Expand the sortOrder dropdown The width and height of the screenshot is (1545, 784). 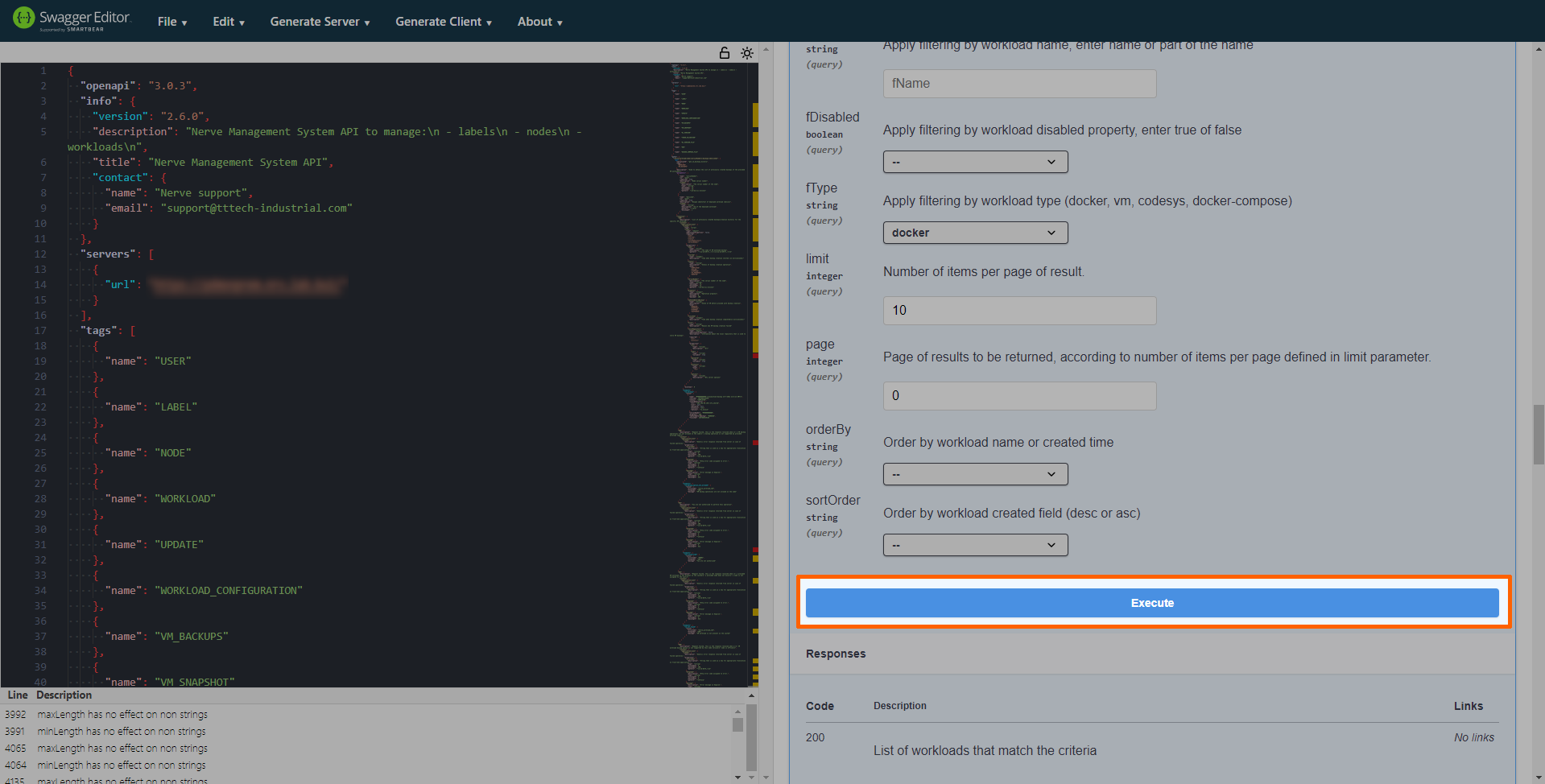(x=975, y=545)
